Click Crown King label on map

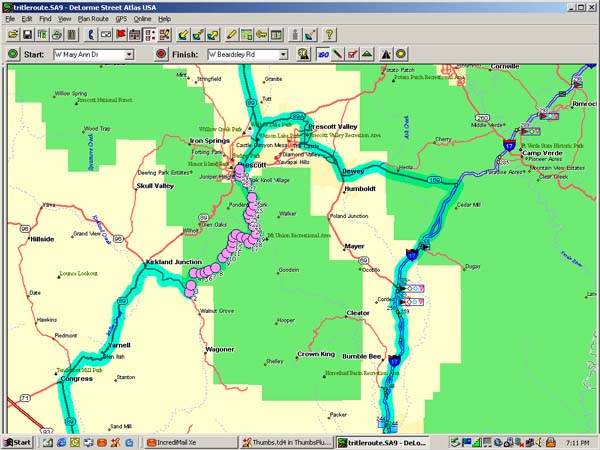pyautogui.click(x=316, y=354)
